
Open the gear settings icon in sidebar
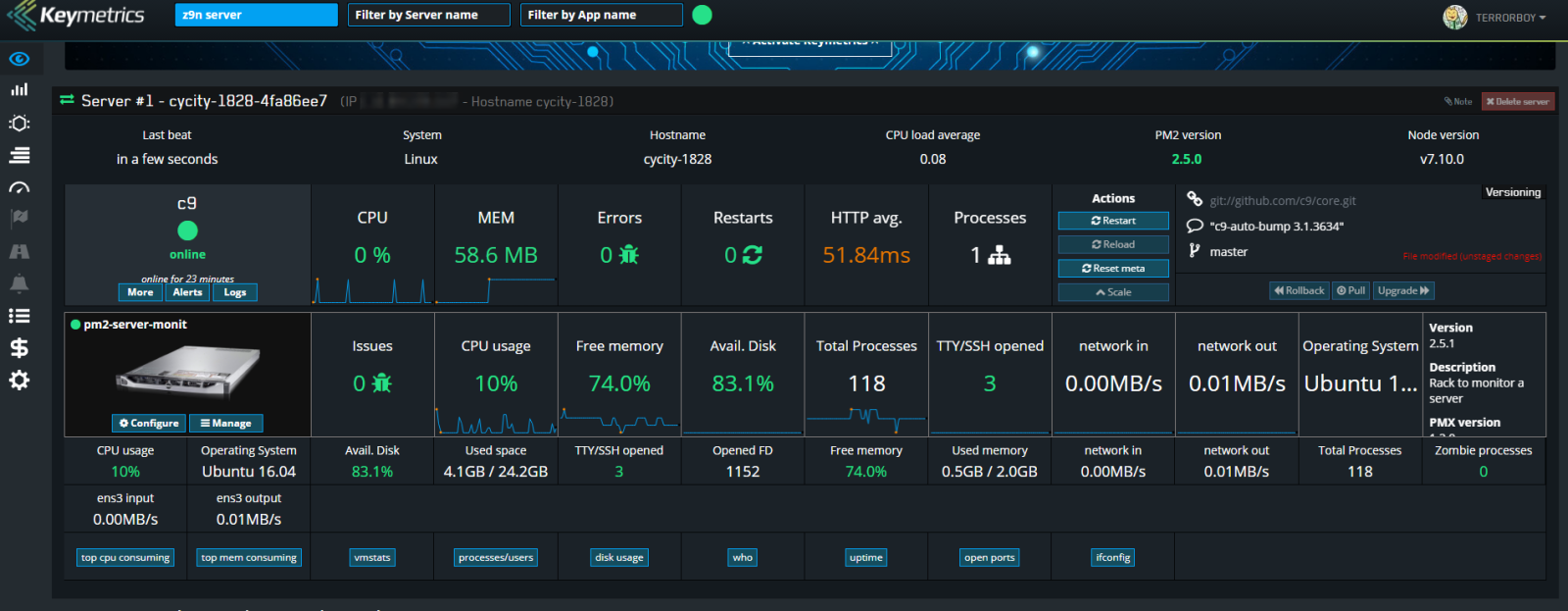coord(19,381)
